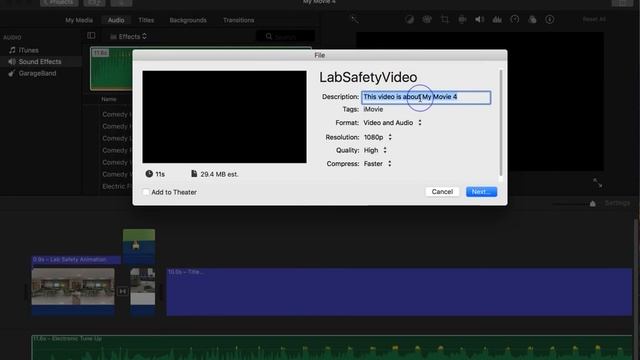The image size is (640, 360).
Task: Click the black preview thumbnail in dialog
Action: point(224,117)
